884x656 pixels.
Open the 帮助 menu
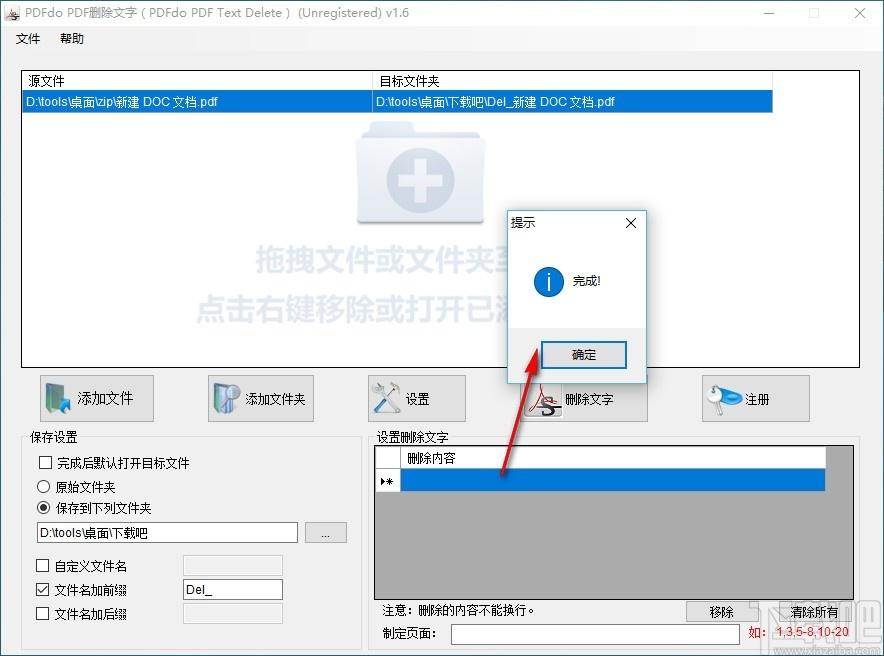coord(72,38)
